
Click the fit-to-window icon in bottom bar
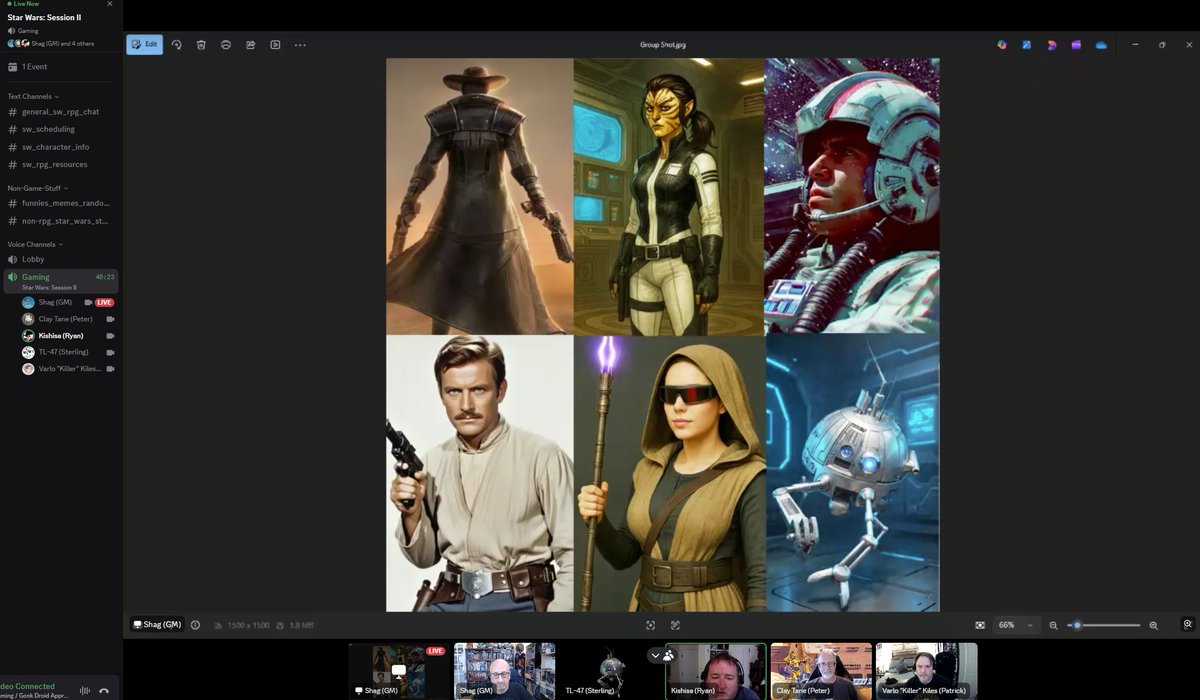(650, 625)
